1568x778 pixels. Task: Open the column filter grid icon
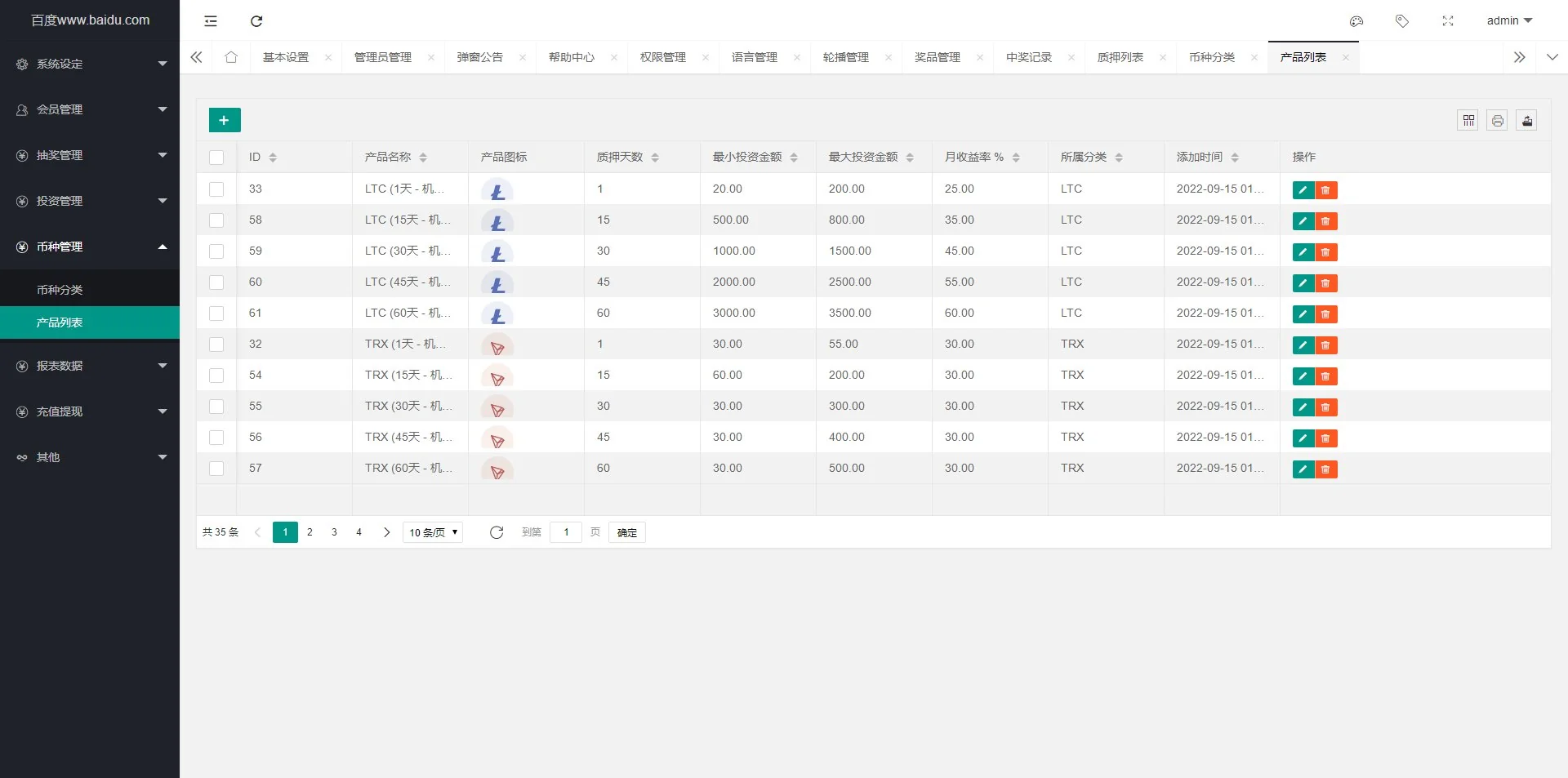click(1468, 121)
